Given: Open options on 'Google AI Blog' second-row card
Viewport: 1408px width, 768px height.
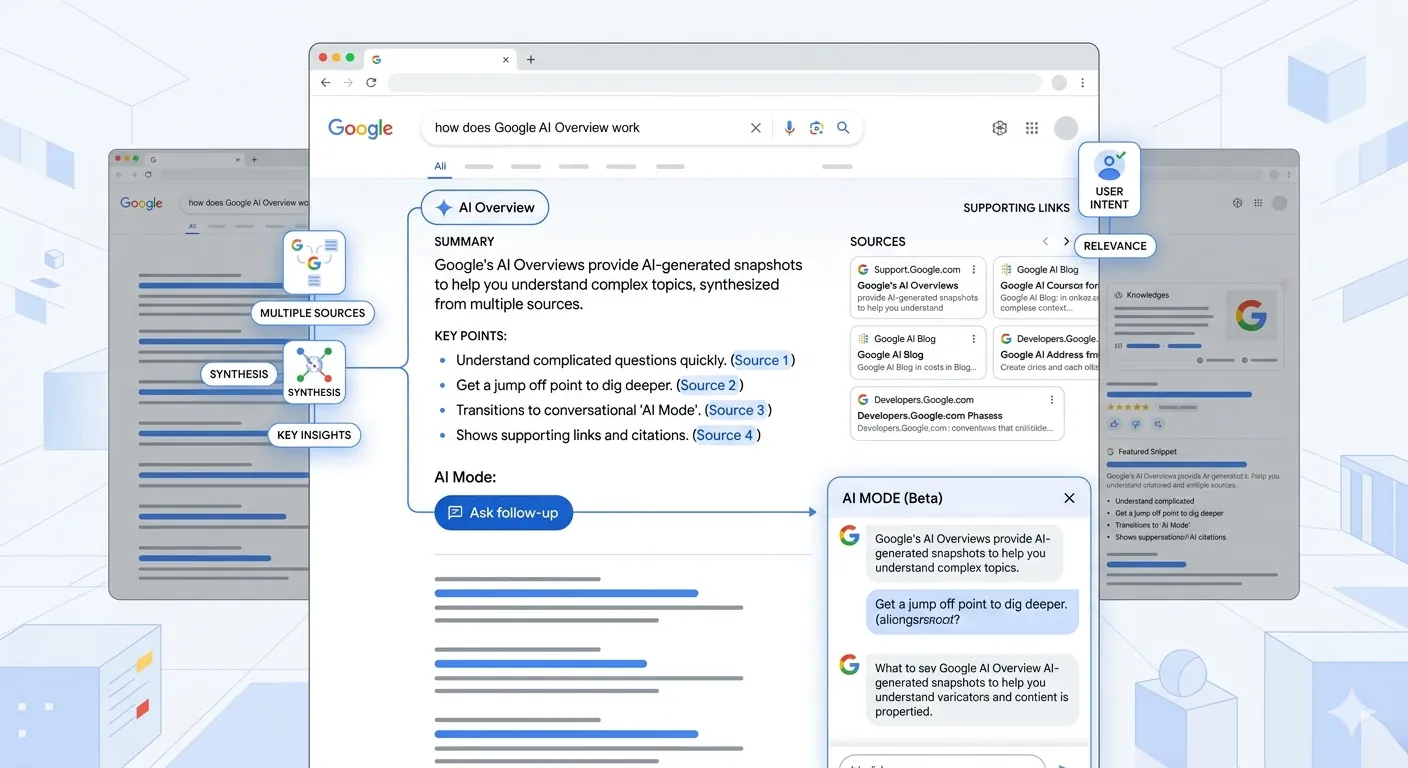Looking at the screenshot, I should (974, 339).
